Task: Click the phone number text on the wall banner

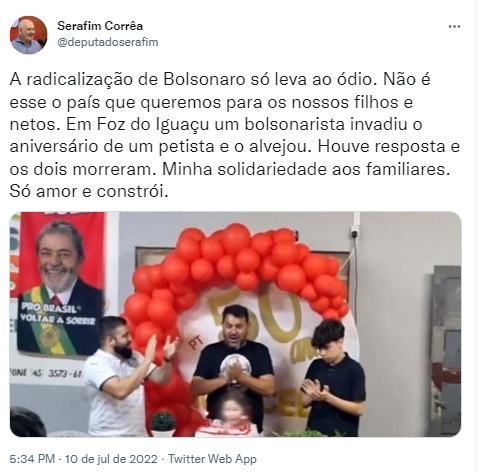Action: click(x=46, y=373)
